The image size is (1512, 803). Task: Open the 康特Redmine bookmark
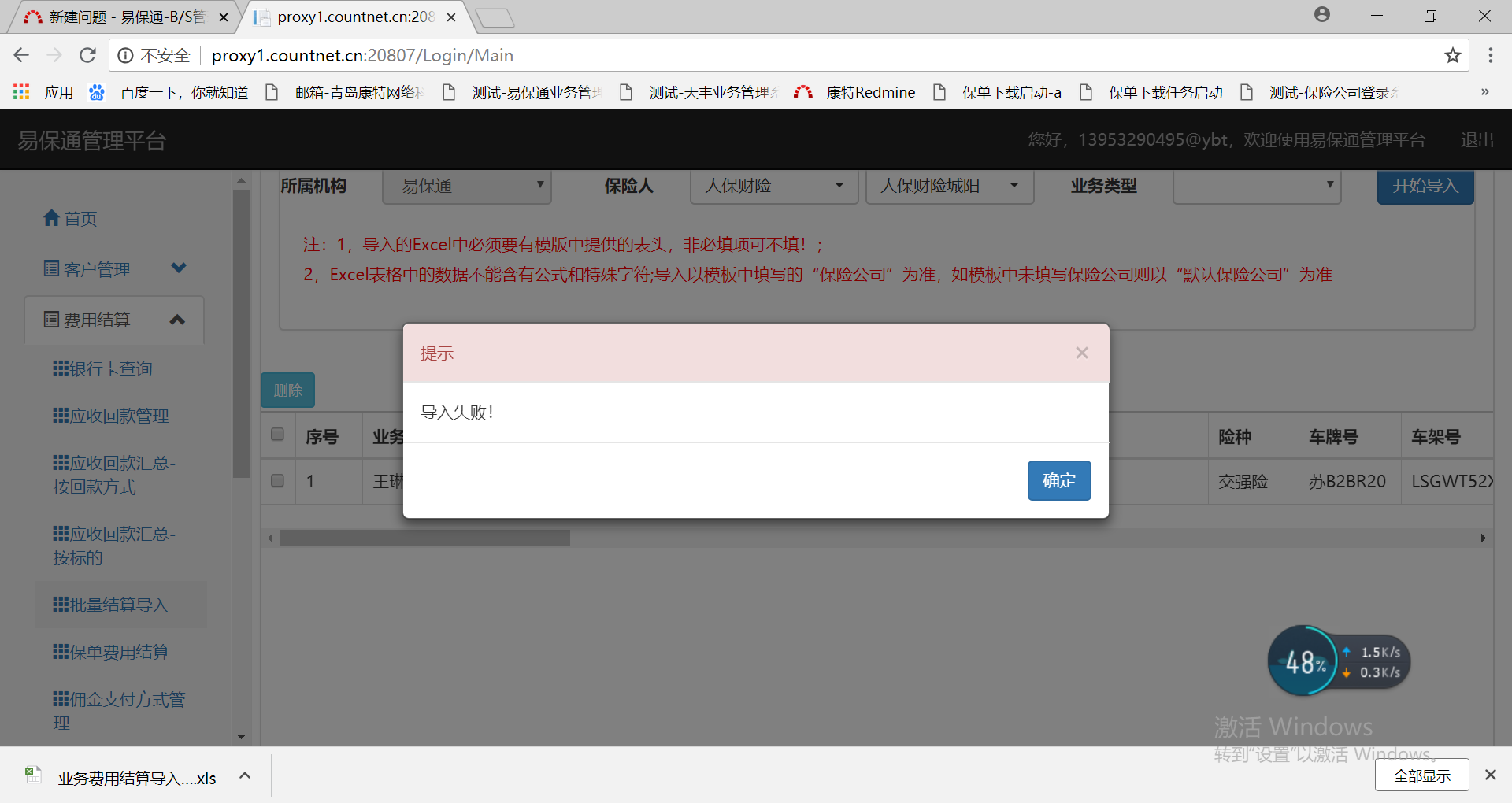855,93
